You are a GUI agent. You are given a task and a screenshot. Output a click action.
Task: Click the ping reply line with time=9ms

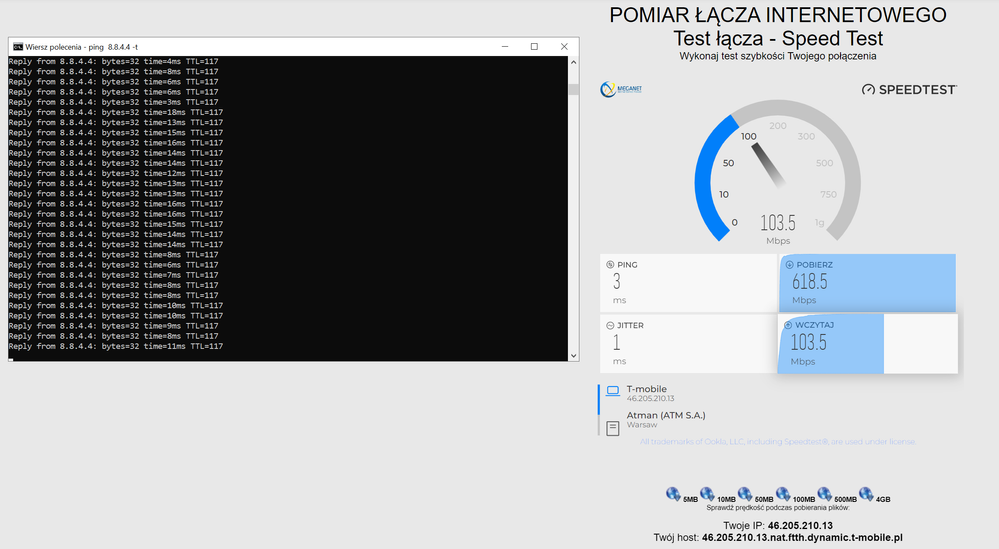(113, 326)
